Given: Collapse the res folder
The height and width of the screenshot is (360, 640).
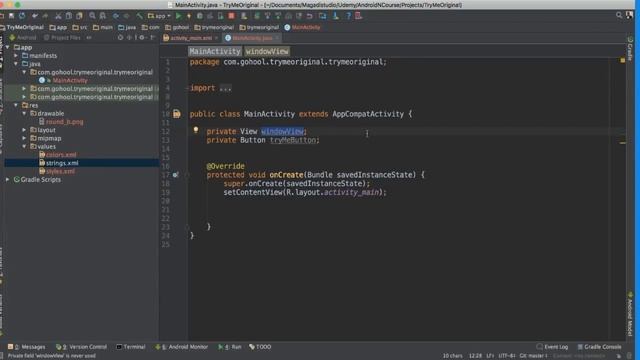Looking at the screenshot, I should click(16, 105).
